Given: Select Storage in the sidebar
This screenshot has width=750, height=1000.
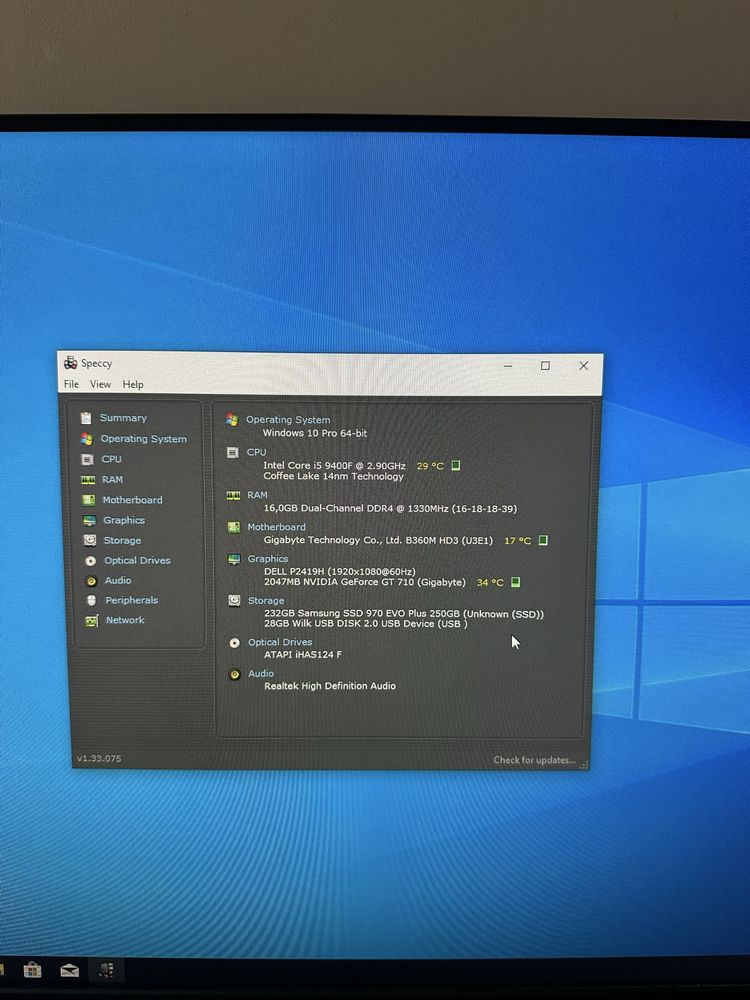Looking at the screenshot, I should pyautogui.click(x=122, y=540).
